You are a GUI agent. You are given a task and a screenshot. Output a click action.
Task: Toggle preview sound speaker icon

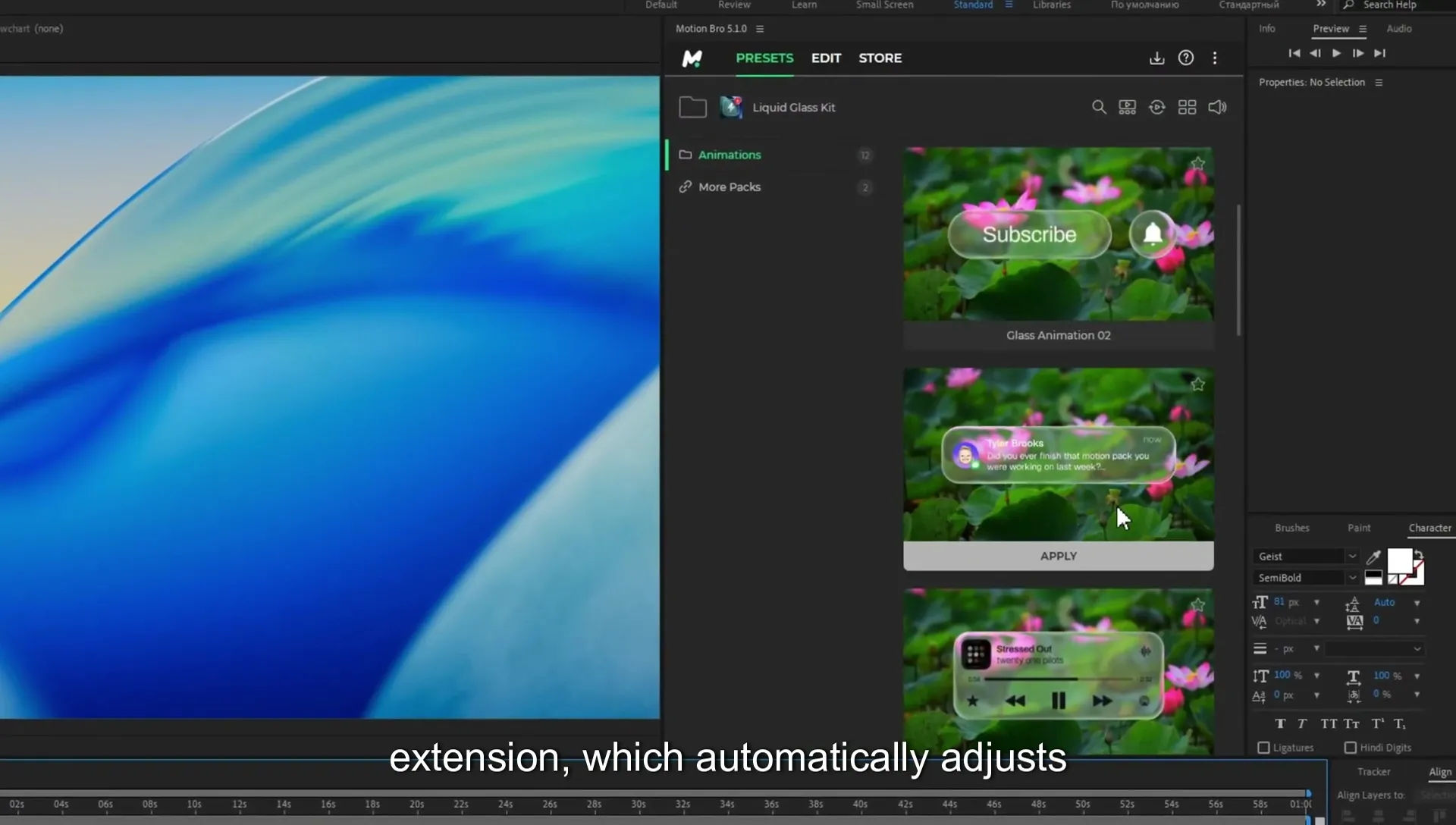click(x=1217, y=107)
